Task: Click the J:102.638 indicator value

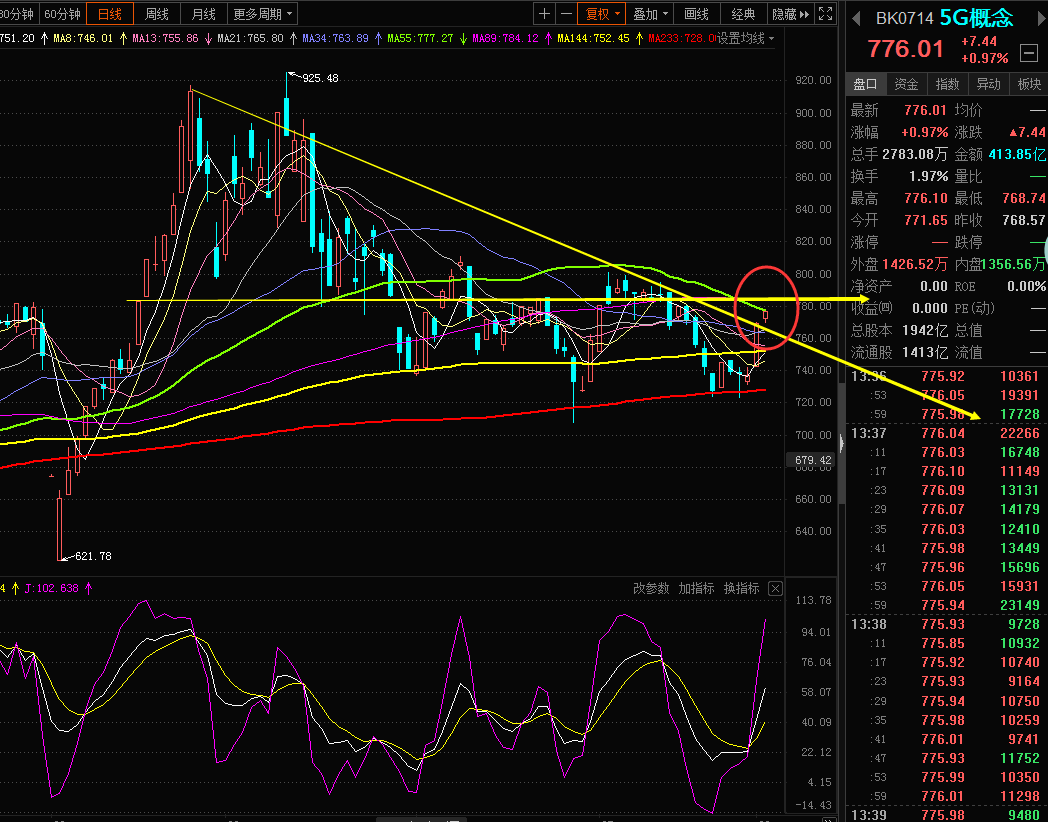Action: point(51,588)
